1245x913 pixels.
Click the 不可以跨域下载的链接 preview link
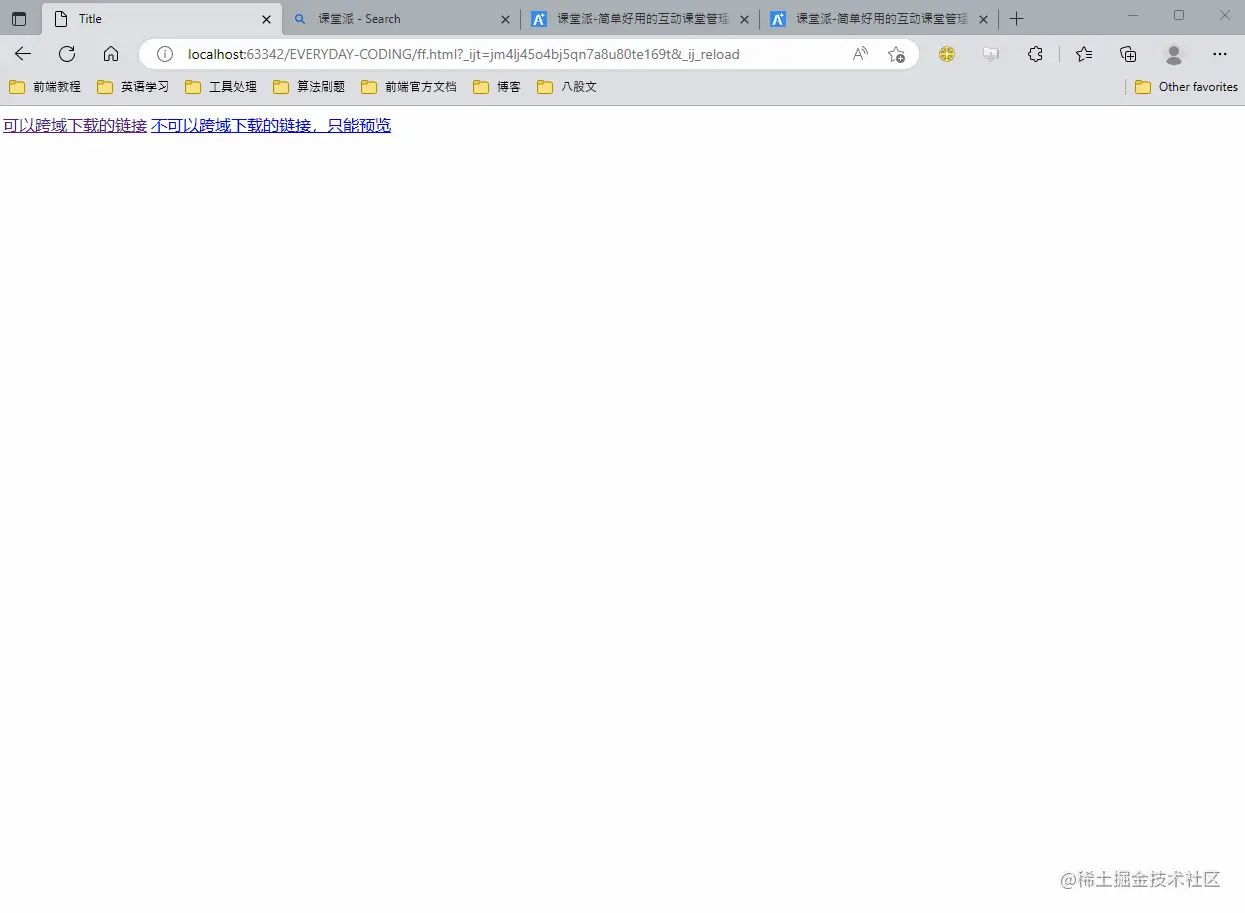pos(271,125)
